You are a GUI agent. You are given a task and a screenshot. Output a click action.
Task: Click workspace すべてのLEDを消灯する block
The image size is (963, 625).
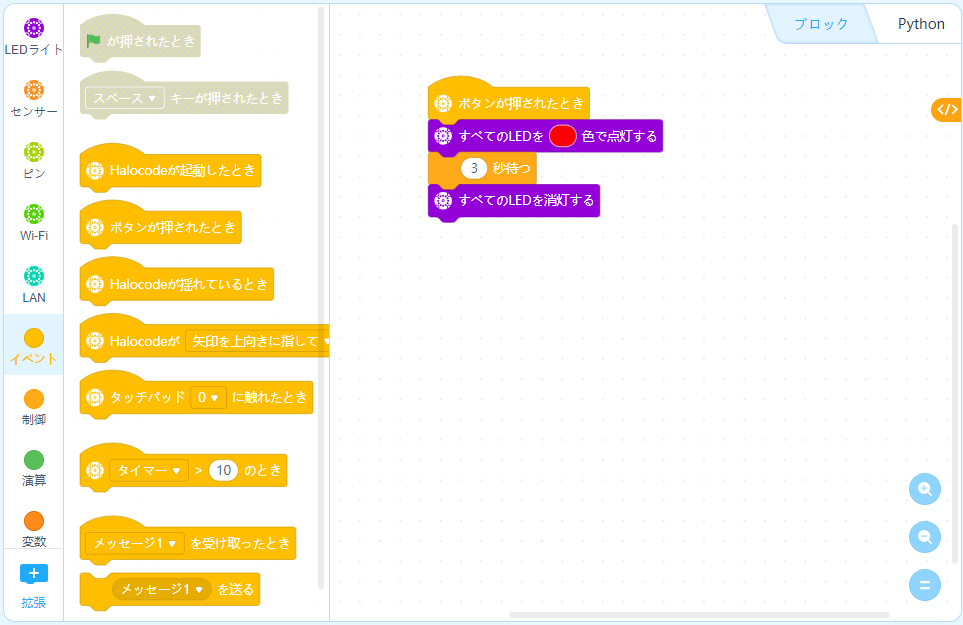click(513, 201)
